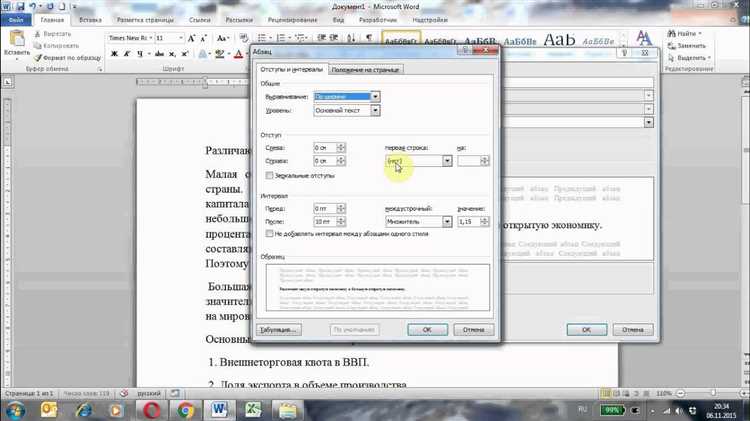Switch to Page Position (Положение на странице) tab
750x421 pixels.
[365, 70]
